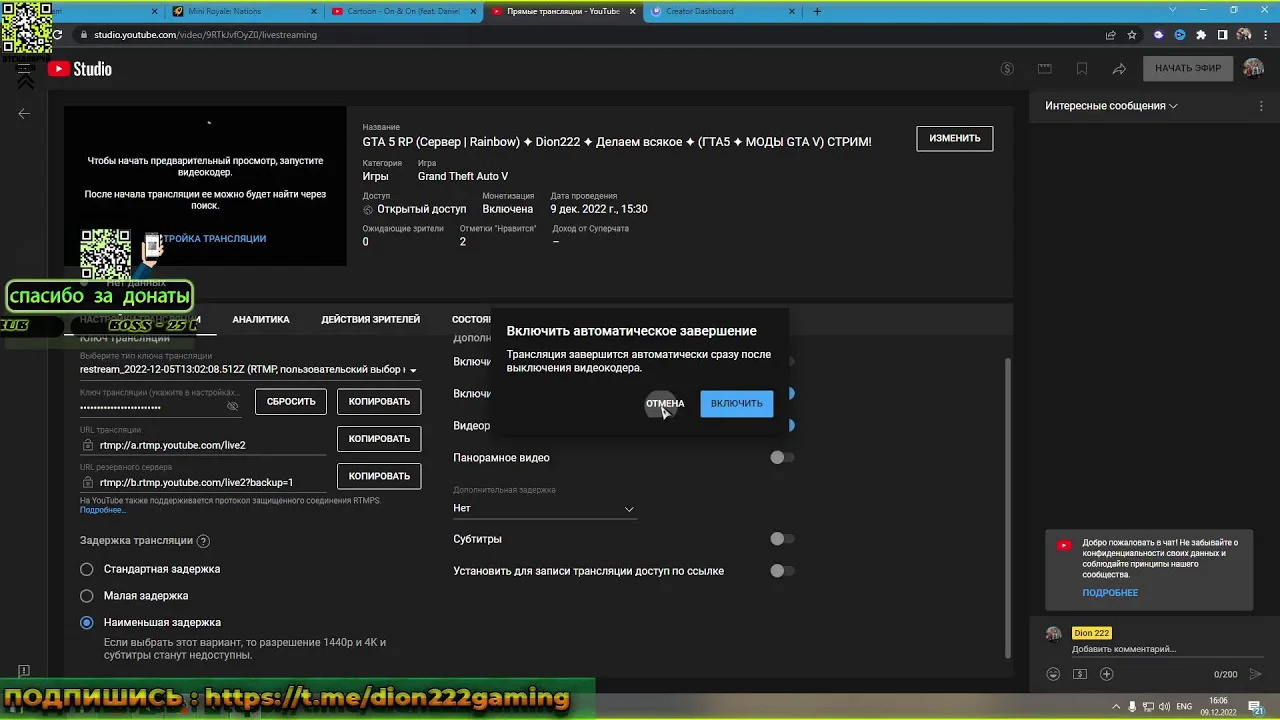
Task: Click the send message arrow in chat
Action: point(1256,674)
